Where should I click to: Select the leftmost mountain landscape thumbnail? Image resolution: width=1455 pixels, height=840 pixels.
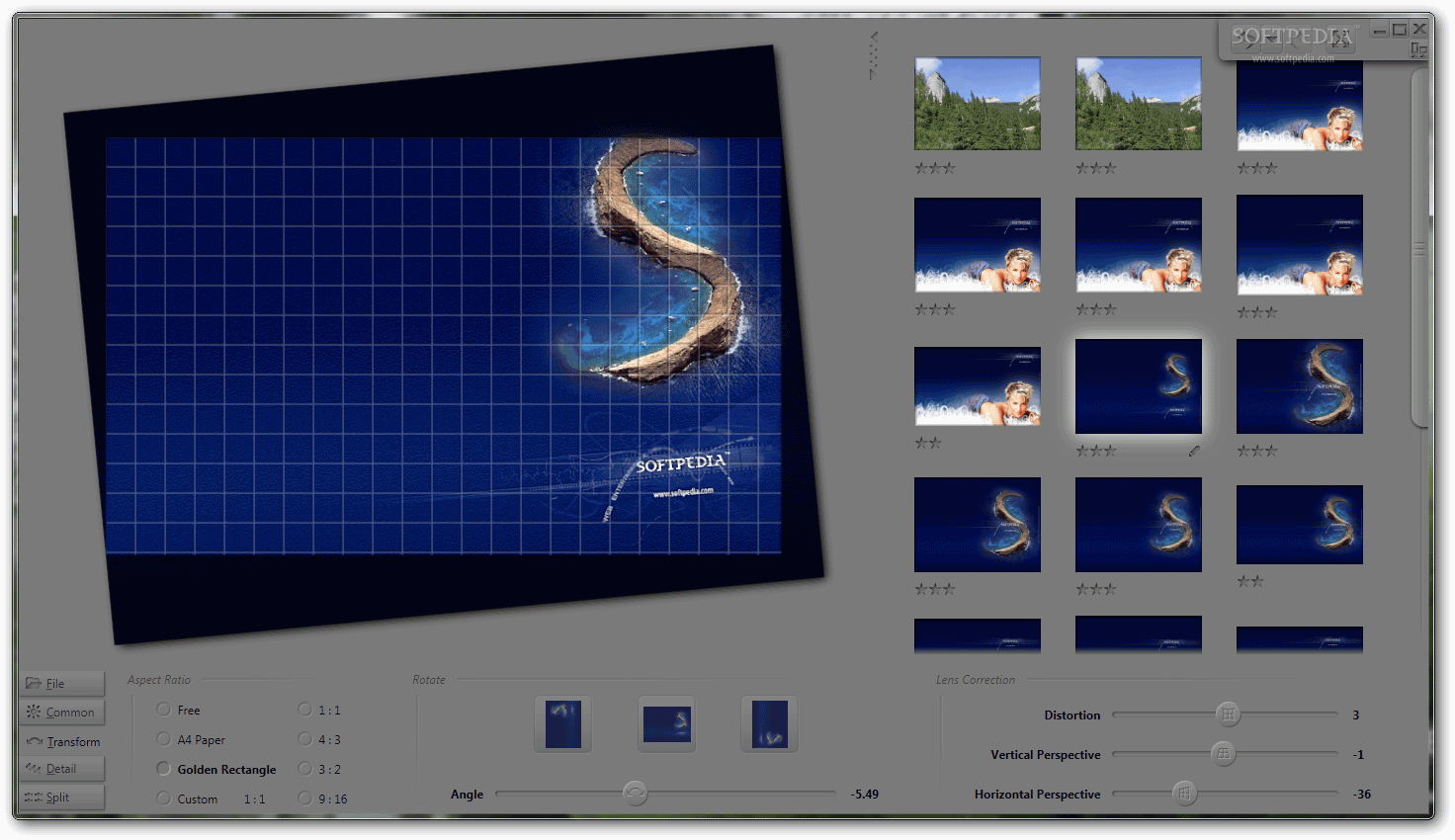[978, 104]
